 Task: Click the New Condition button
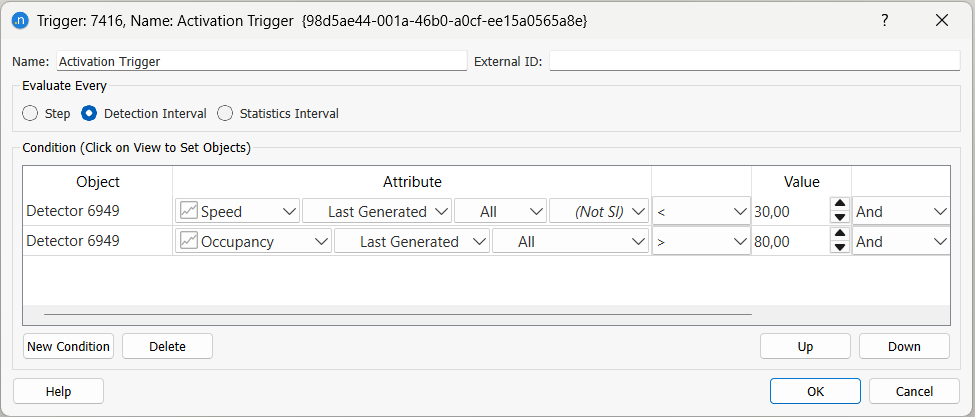click(x=68, y=346)
